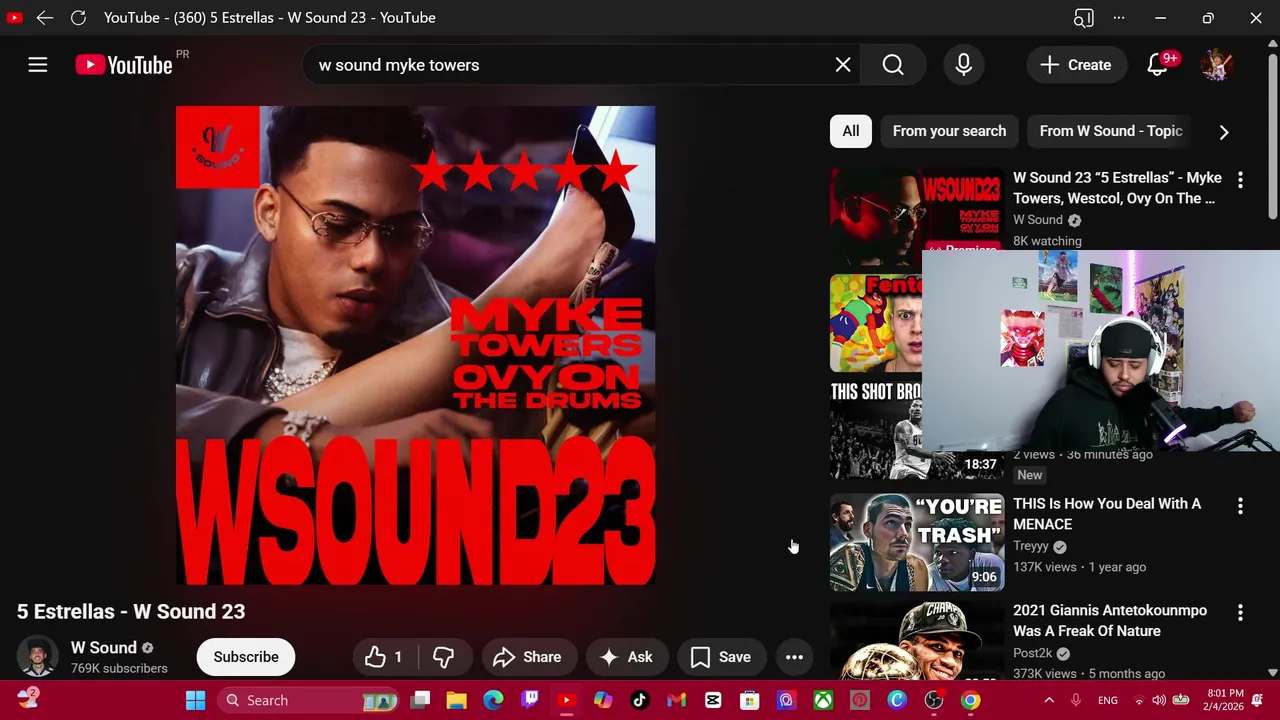Open W Sound channel name link
The width and height of the screenshot is (1280, 720).
tap(104, 648)
